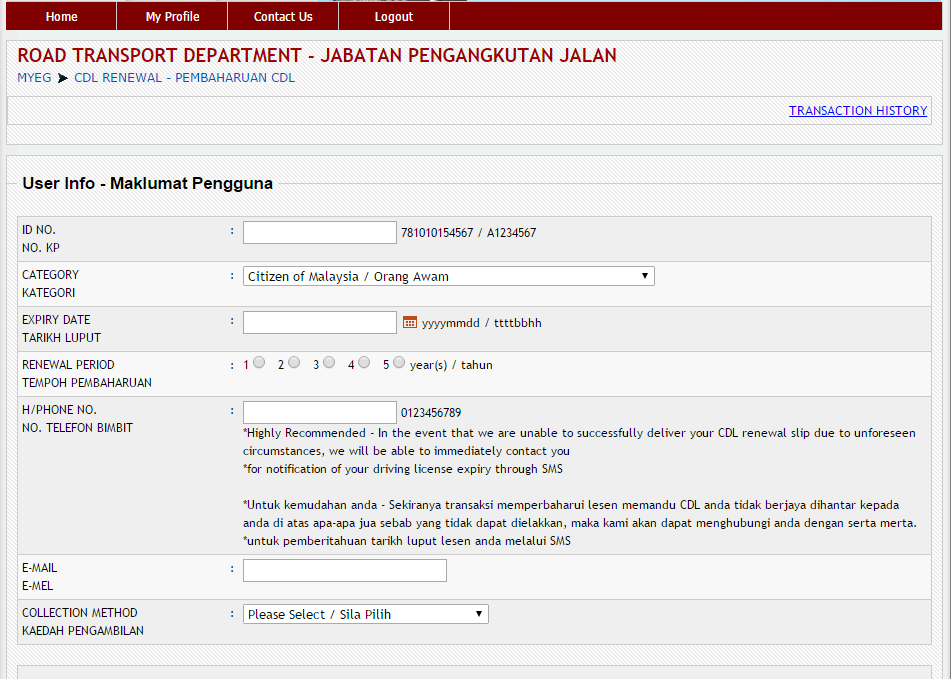Screen dimensions: 951x679
Task: Click the Expiry Date input field
Action: [320, 322]
